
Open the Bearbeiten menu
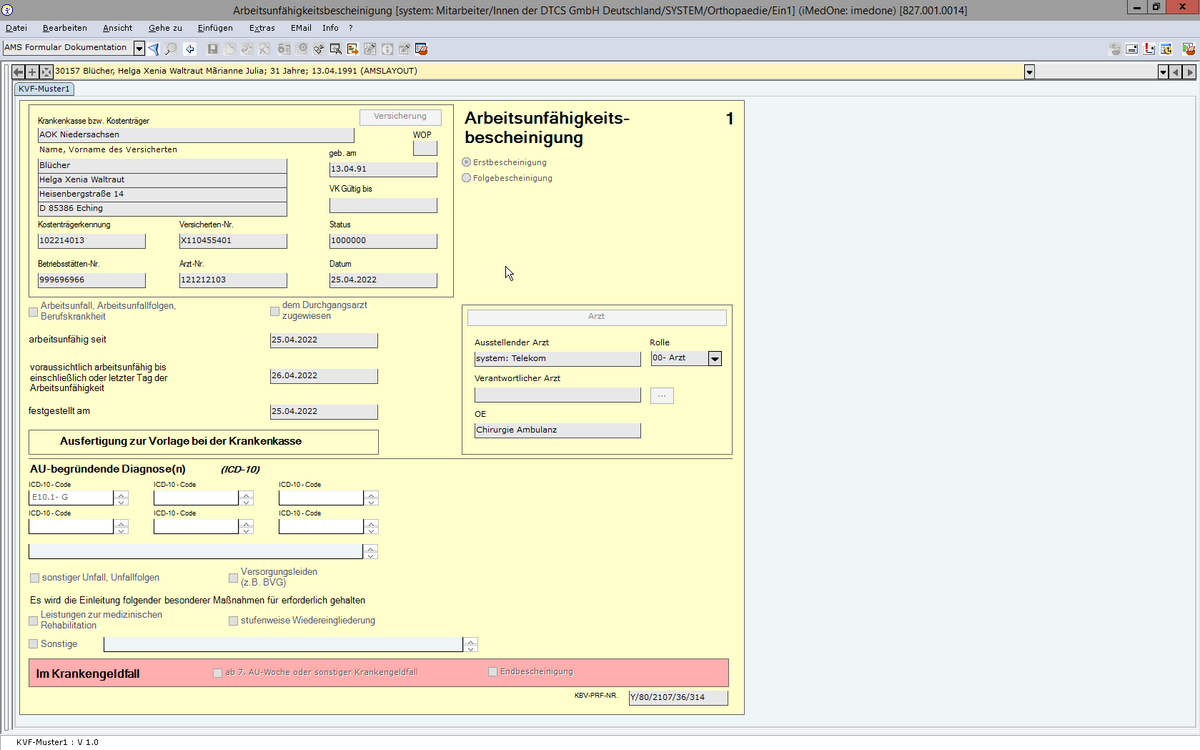pos(66,28)
